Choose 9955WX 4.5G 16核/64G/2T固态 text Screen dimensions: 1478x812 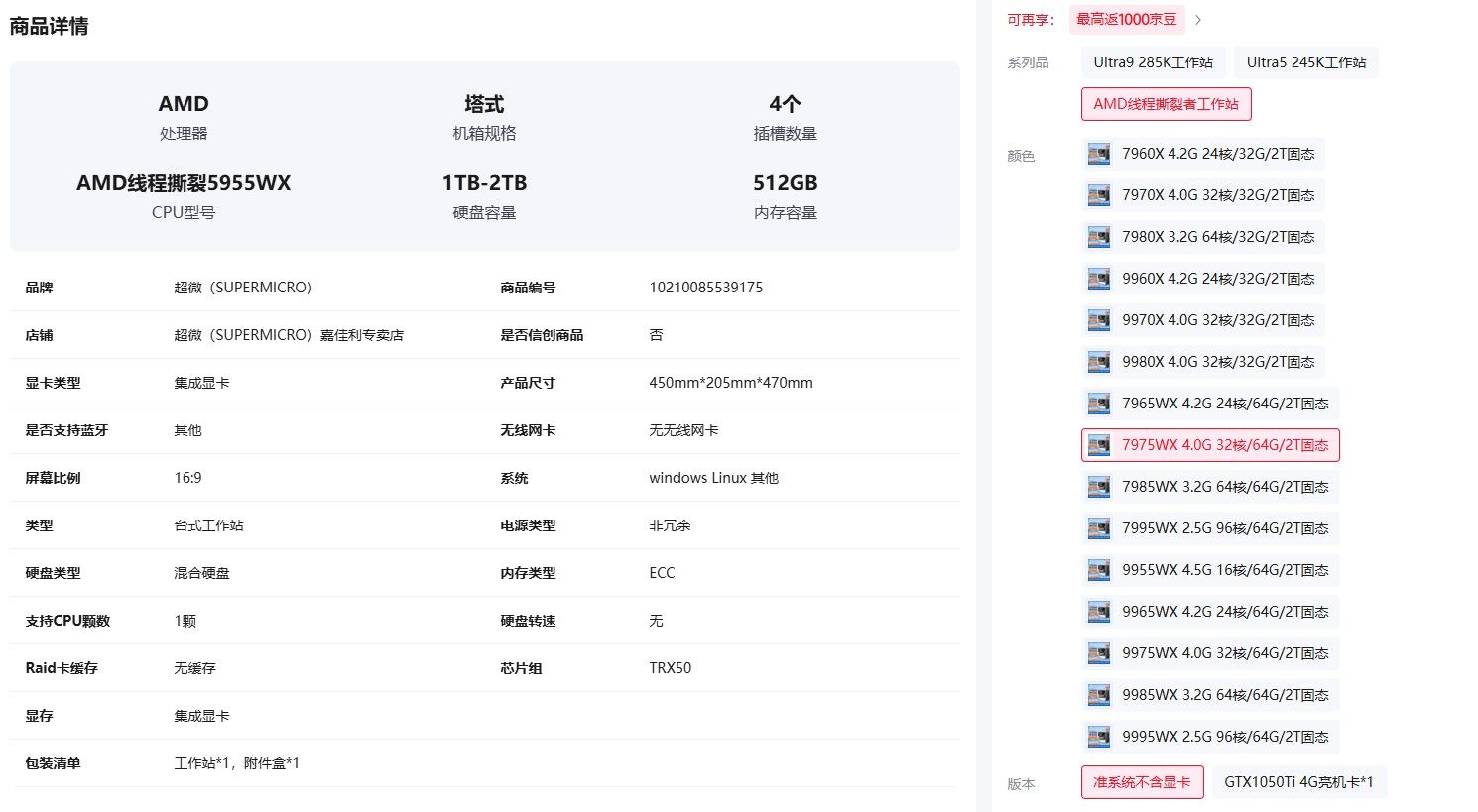pos(1225,570)
